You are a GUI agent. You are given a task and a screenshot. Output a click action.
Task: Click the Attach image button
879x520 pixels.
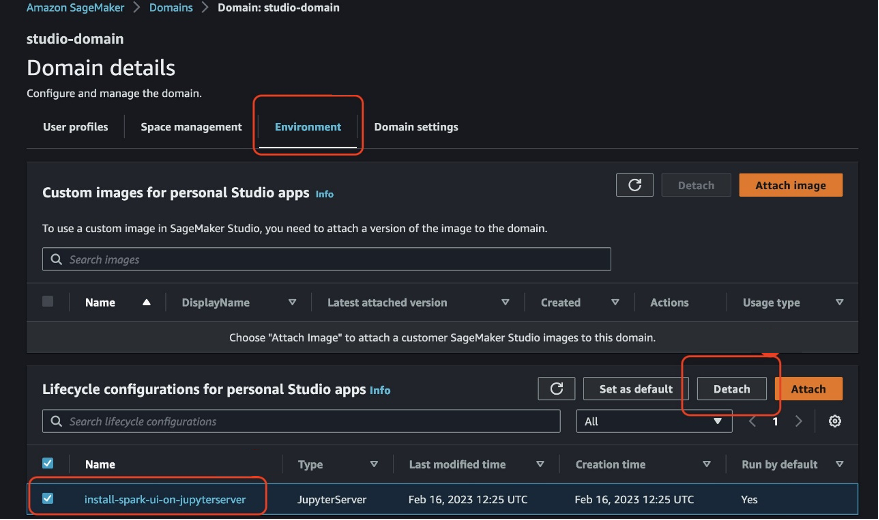(790, 185)
